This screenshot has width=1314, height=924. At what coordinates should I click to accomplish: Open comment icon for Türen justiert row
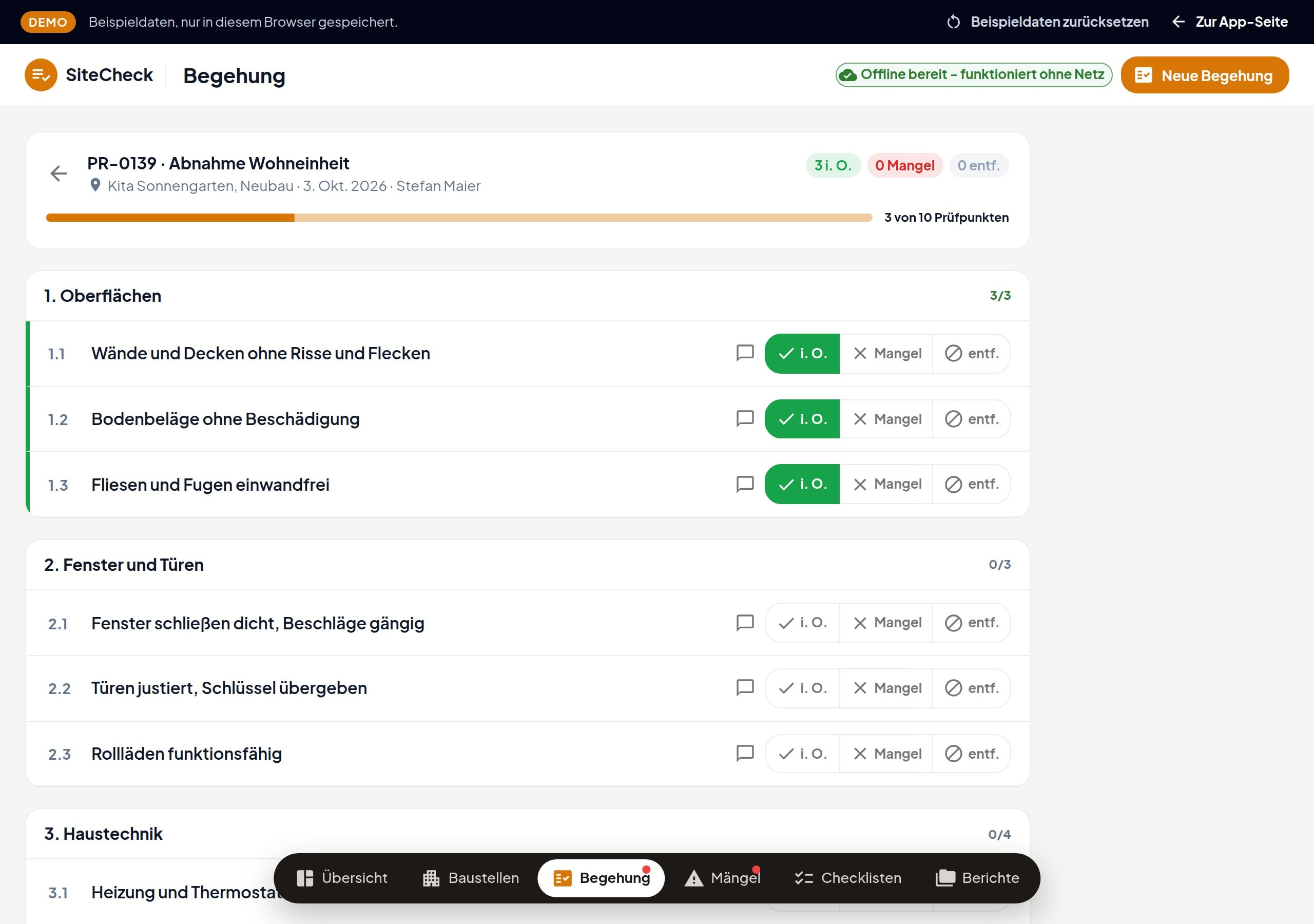coord(745,687)
